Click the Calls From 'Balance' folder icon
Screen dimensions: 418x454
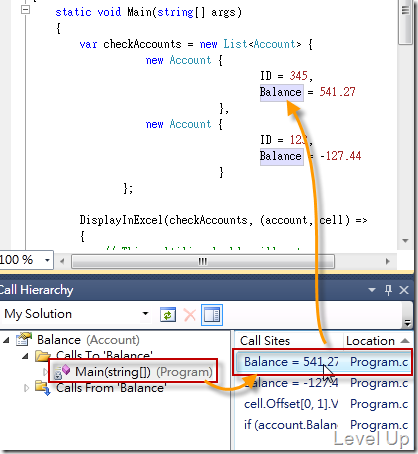43,388
